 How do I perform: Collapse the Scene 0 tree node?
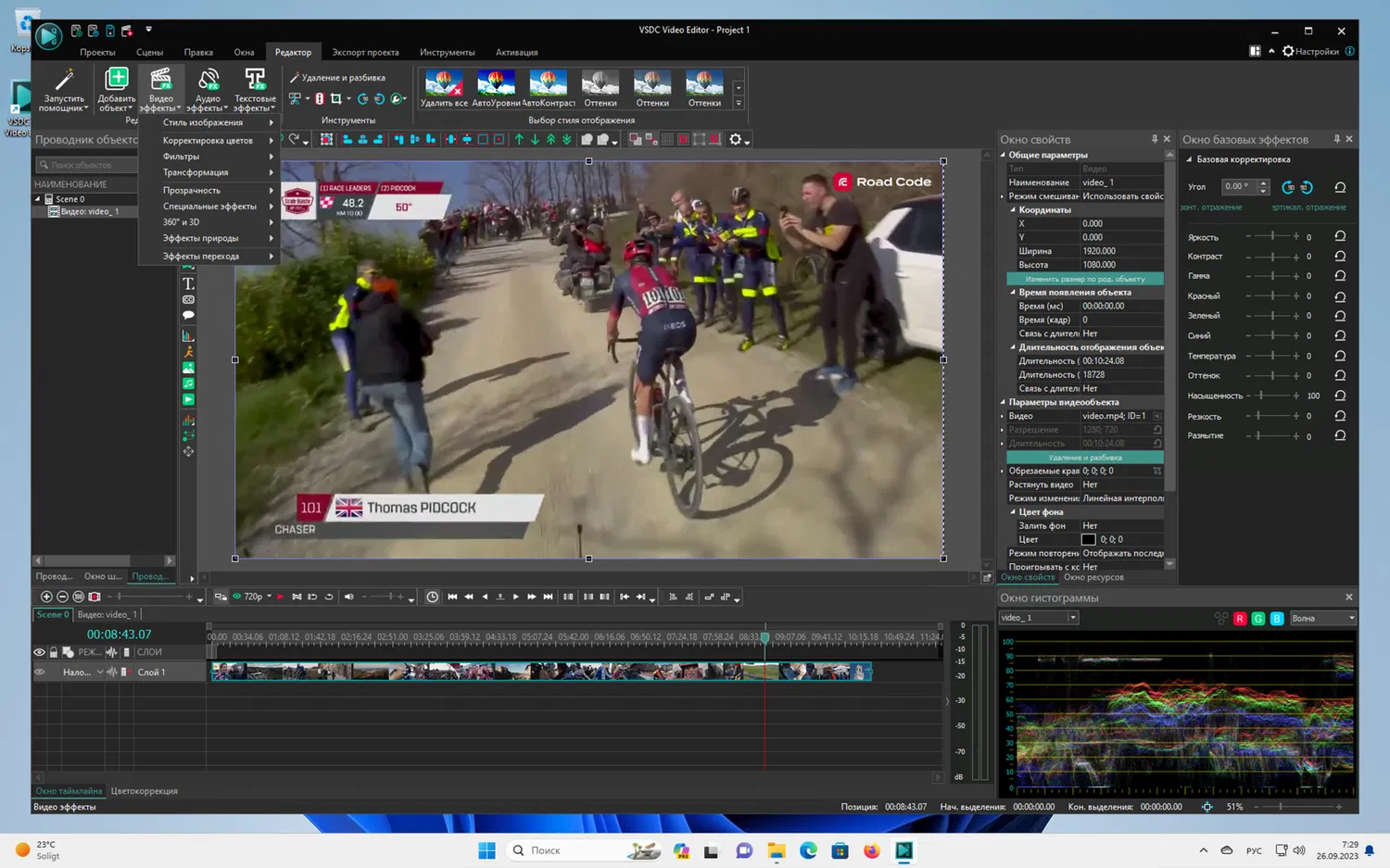tap(38, 199)
